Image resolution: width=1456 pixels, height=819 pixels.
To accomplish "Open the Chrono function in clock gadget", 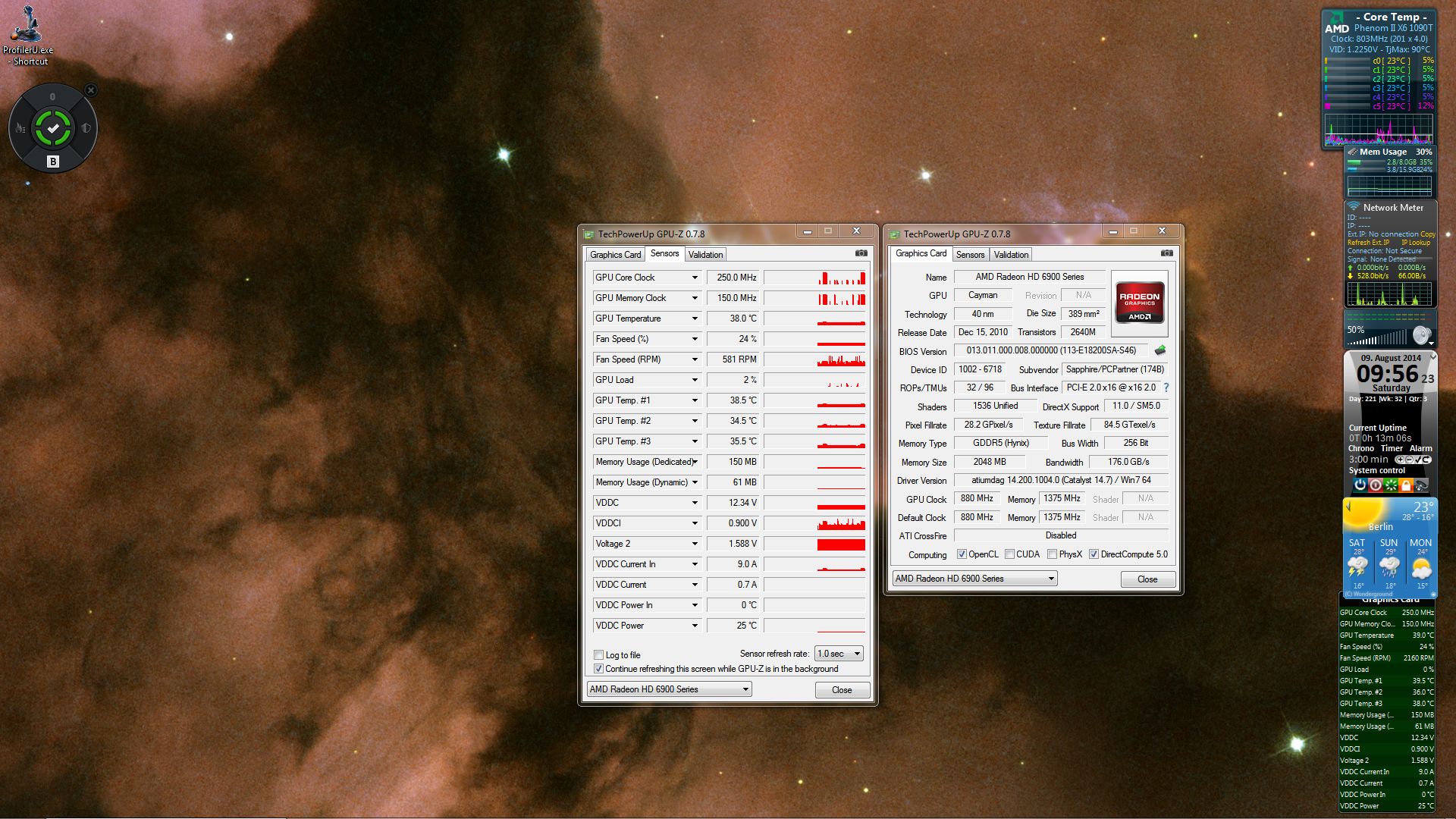I will coord(1361,449).
